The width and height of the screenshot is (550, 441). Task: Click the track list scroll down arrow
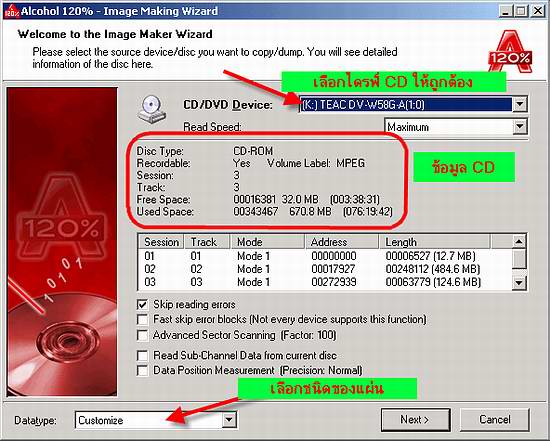519,282
